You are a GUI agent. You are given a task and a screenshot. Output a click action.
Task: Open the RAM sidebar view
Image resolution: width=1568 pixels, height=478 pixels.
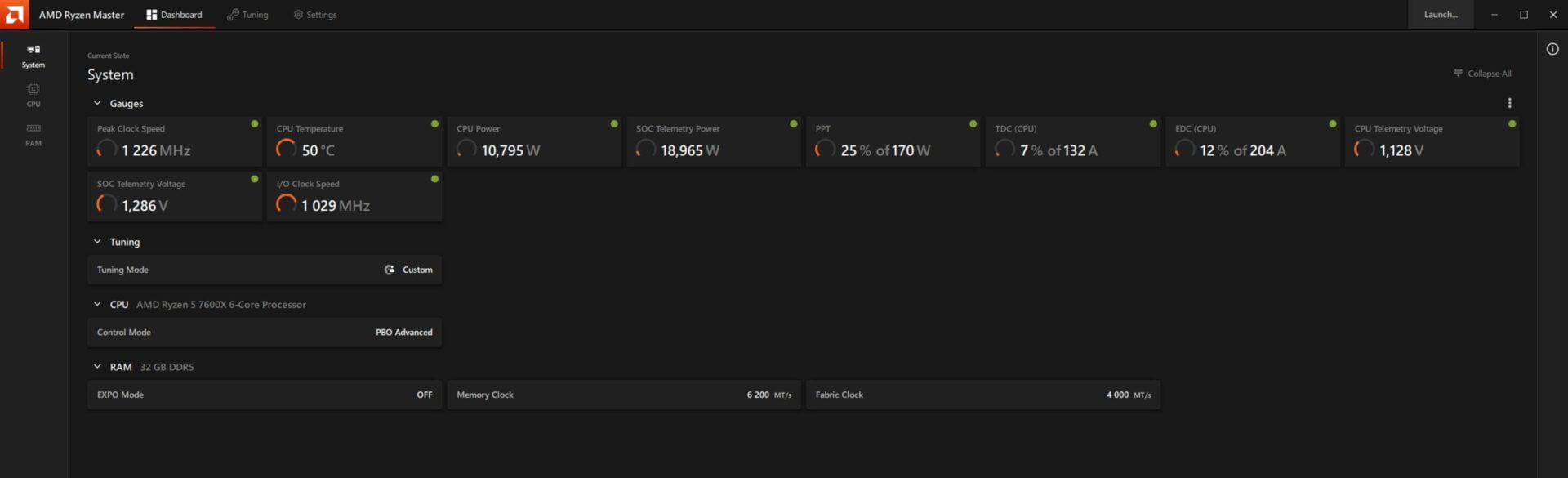point(33,134)
